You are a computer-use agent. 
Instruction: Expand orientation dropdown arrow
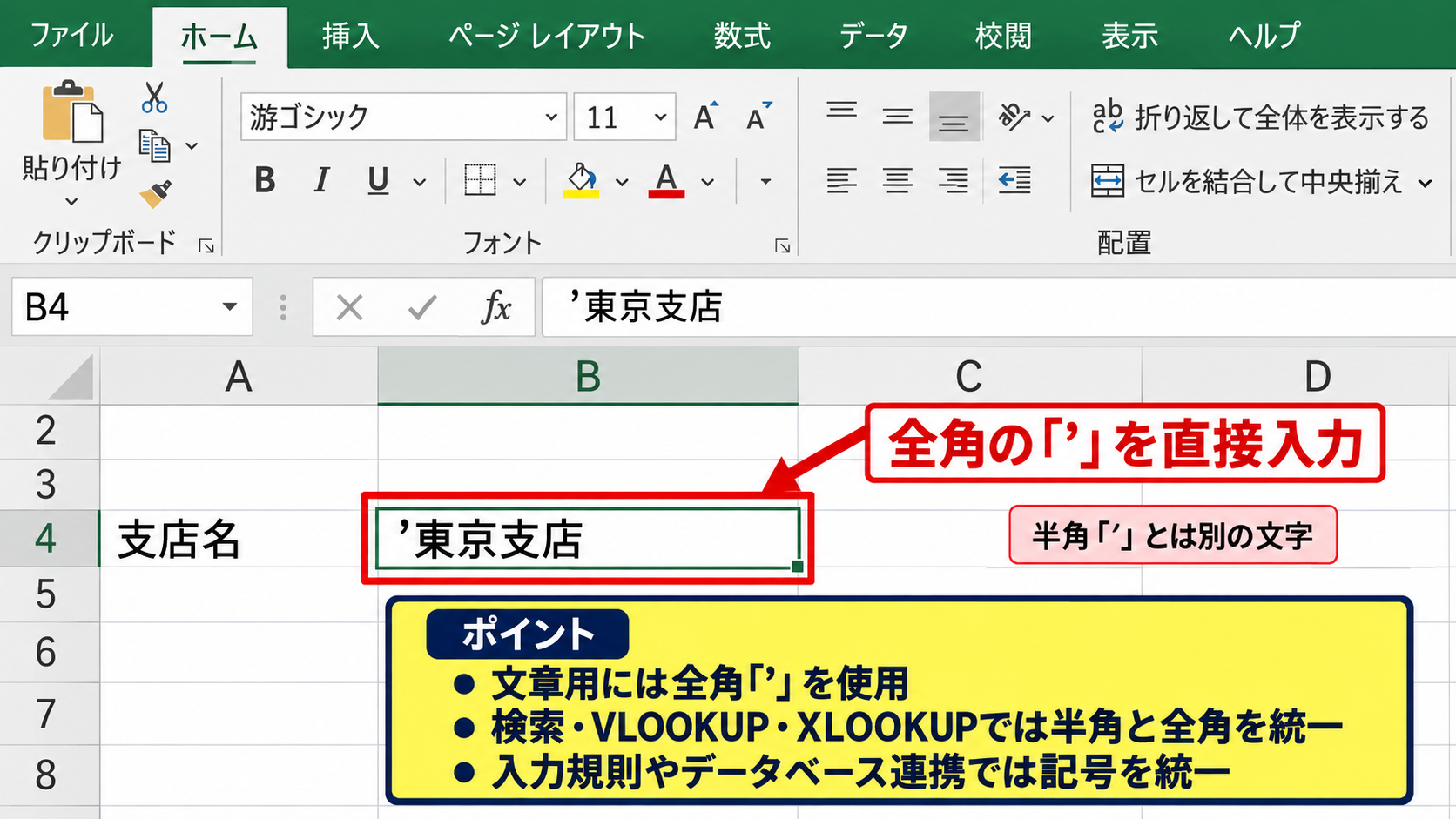pyautogui.click(x=1048, y=117)
